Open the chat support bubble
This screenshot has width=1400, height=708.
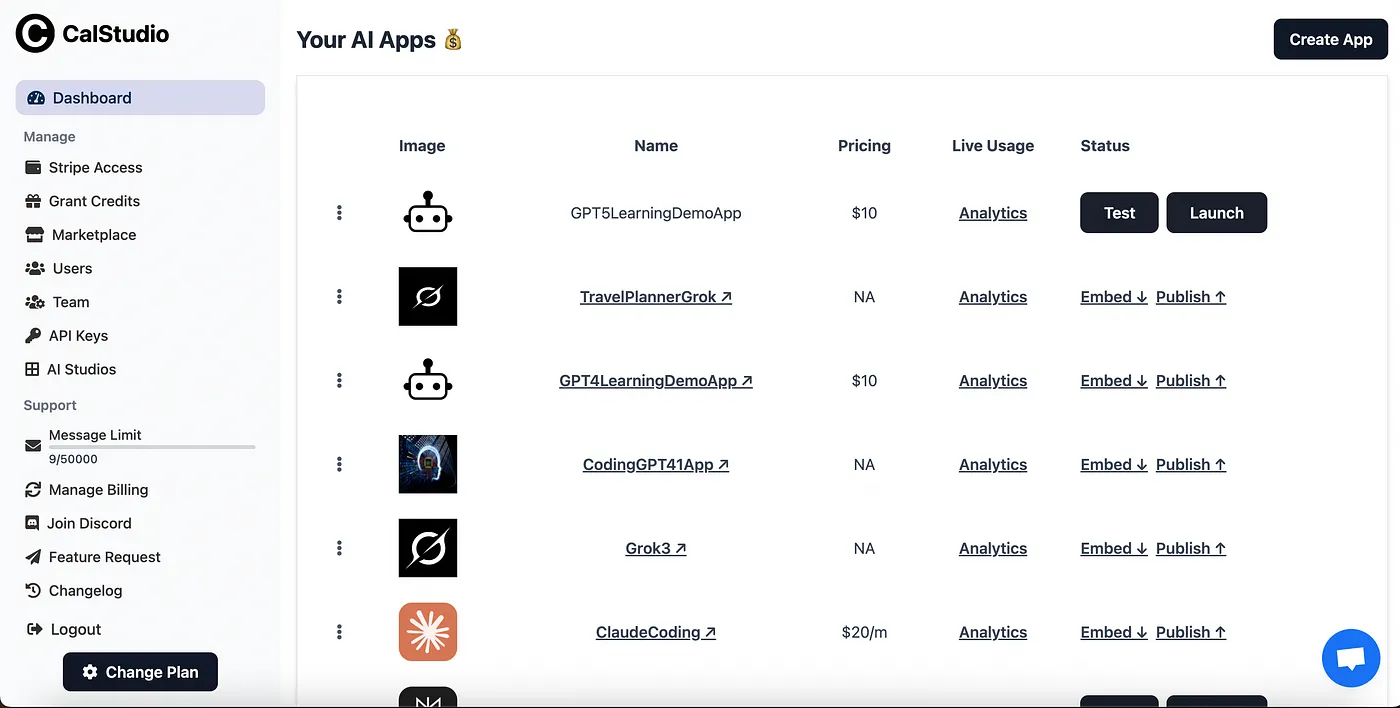click(x=1351, y=657)
